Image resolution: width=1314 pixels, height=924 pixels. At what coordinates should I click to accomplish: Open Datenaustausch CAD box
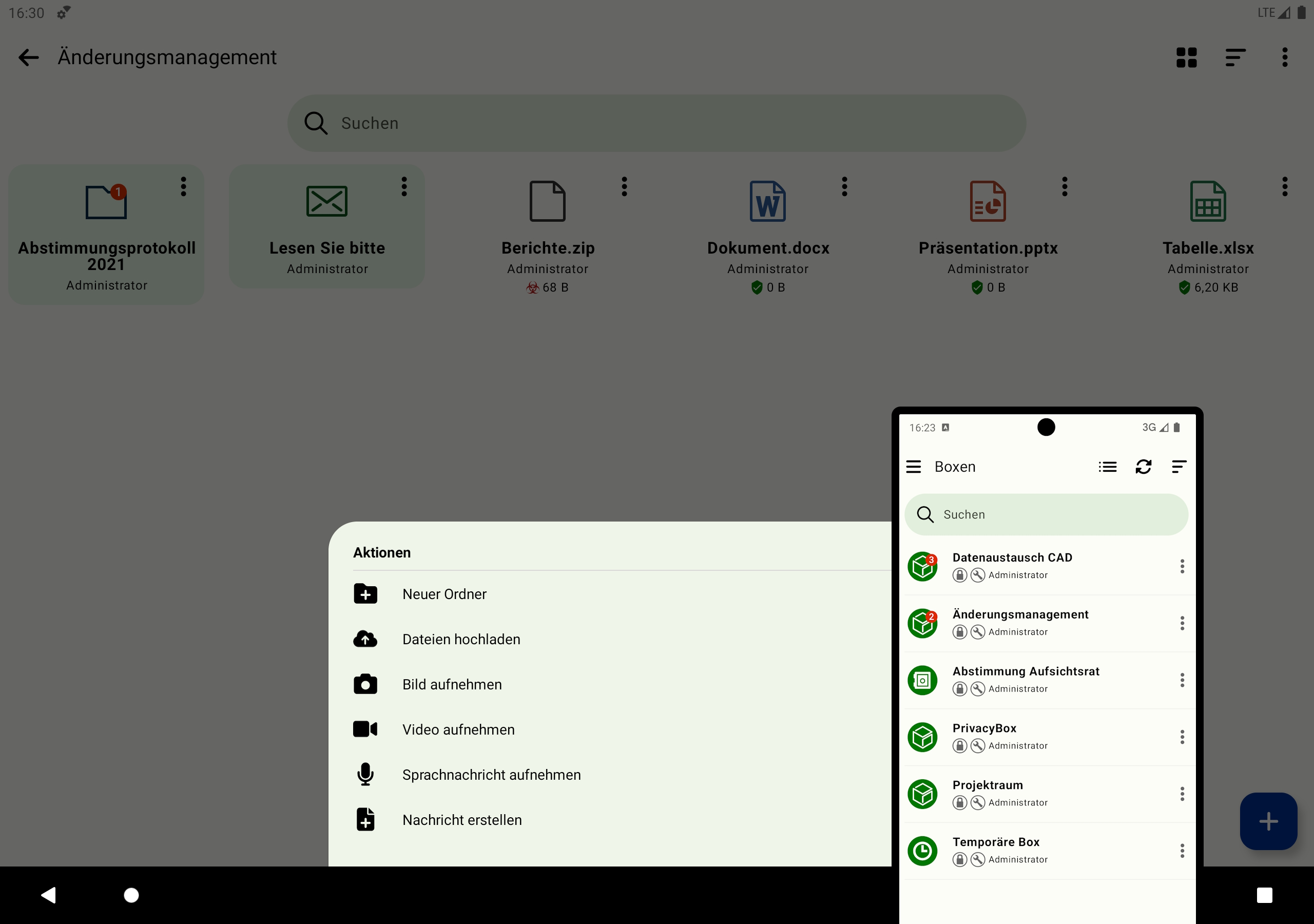coord(1046,567)
